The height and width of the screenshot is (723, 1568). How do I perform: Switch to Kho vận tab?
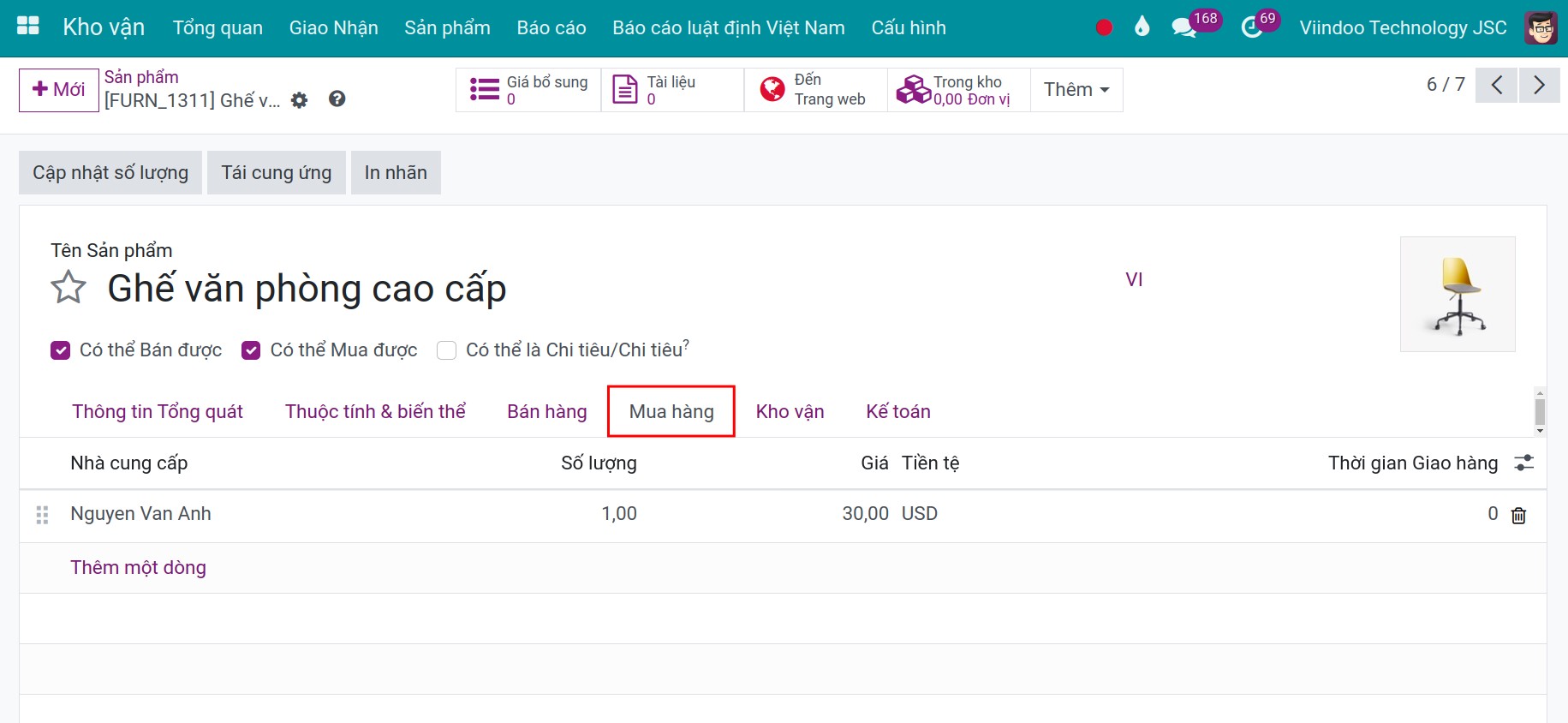pyautogui.click(x=790, y=412)
